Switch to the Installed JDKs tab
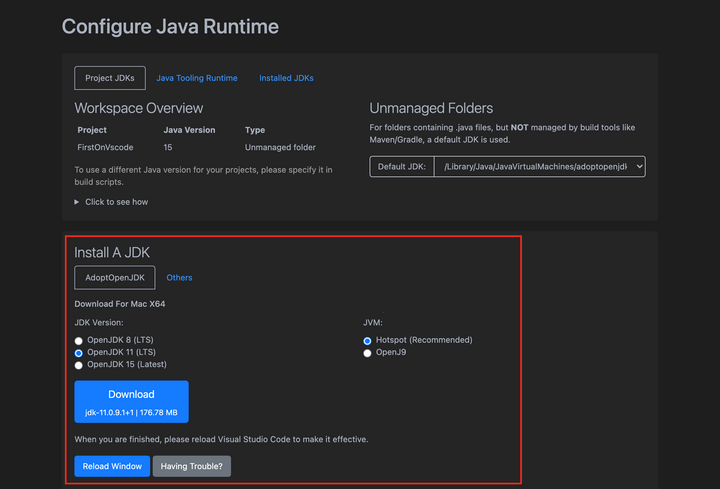Viewport: 720px width, 489px height. click(x=286, y=78)
